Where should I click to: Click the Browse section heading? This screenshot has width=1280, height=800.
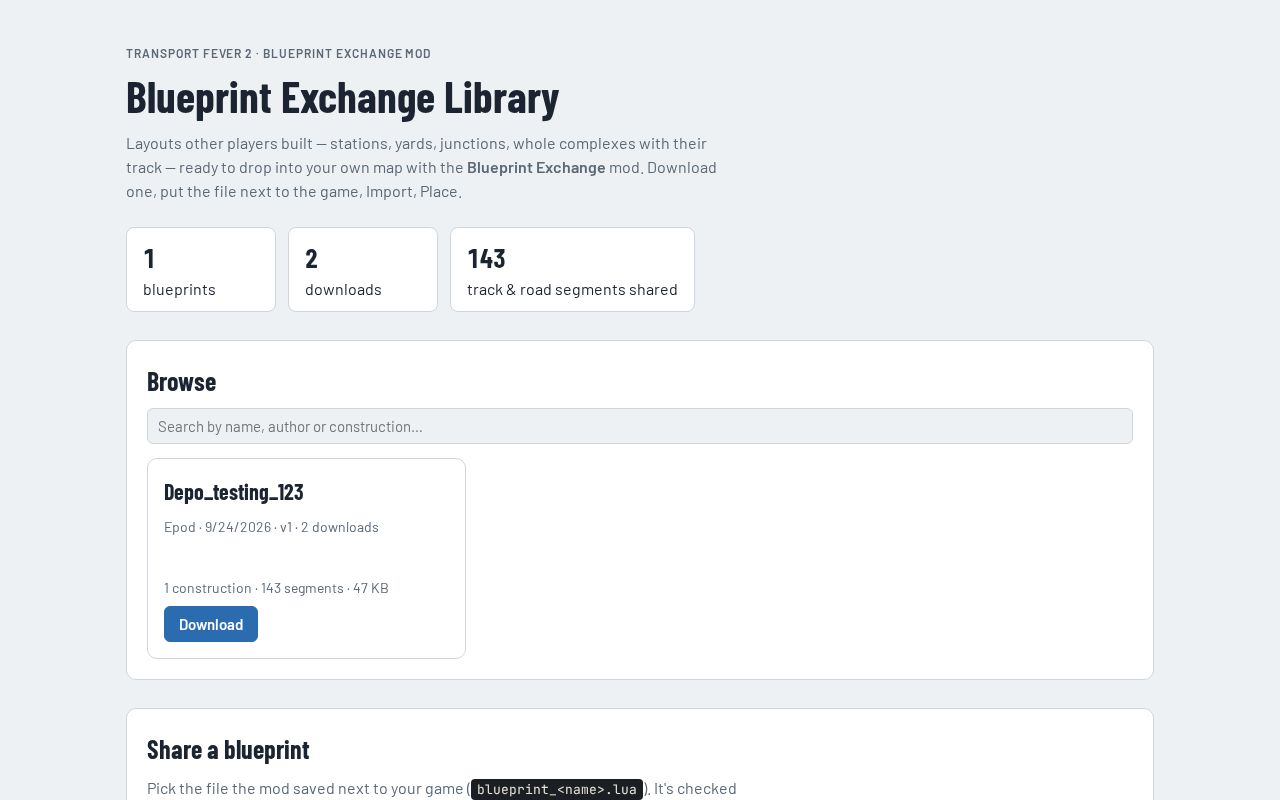tap(181, 381)
